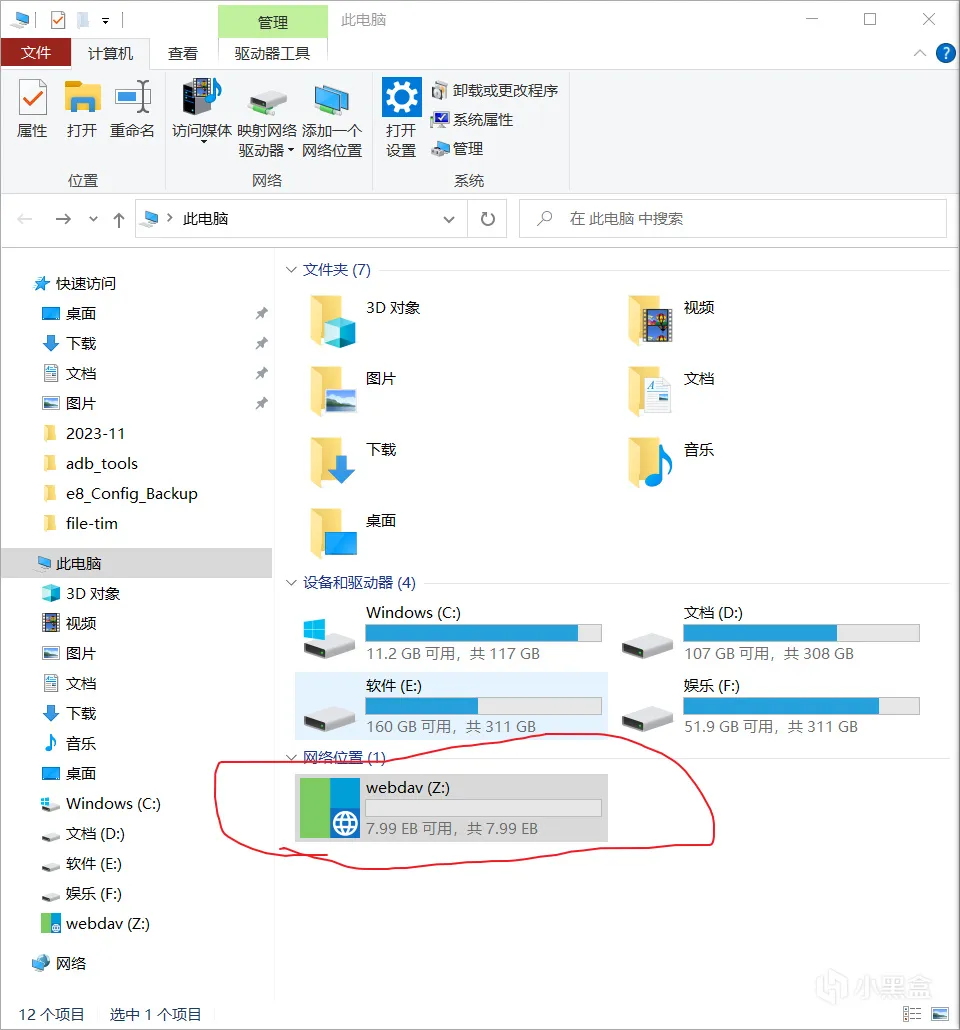The image size is (960, 1030).
Task: Select the 下载 downloads folder in main pane
Action: (355, 462)
